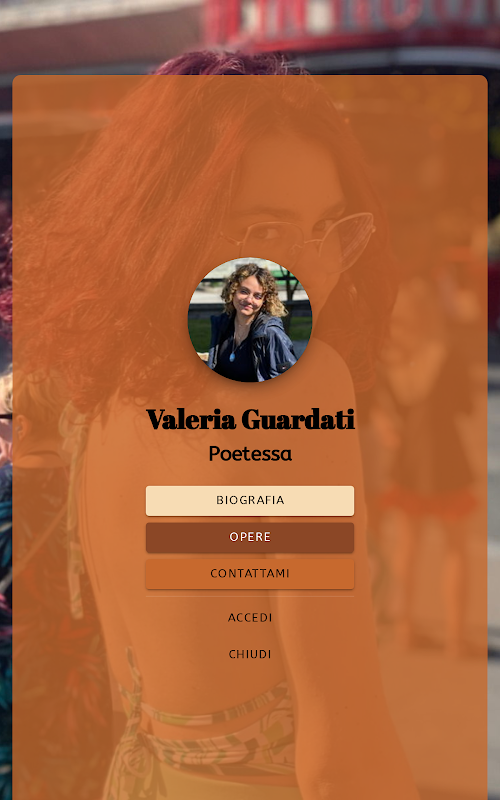Image resolution: width=500 pixels, height=800 pixels.
Task: Click the thin divider above Accedi
Action: tap(250, 596)
